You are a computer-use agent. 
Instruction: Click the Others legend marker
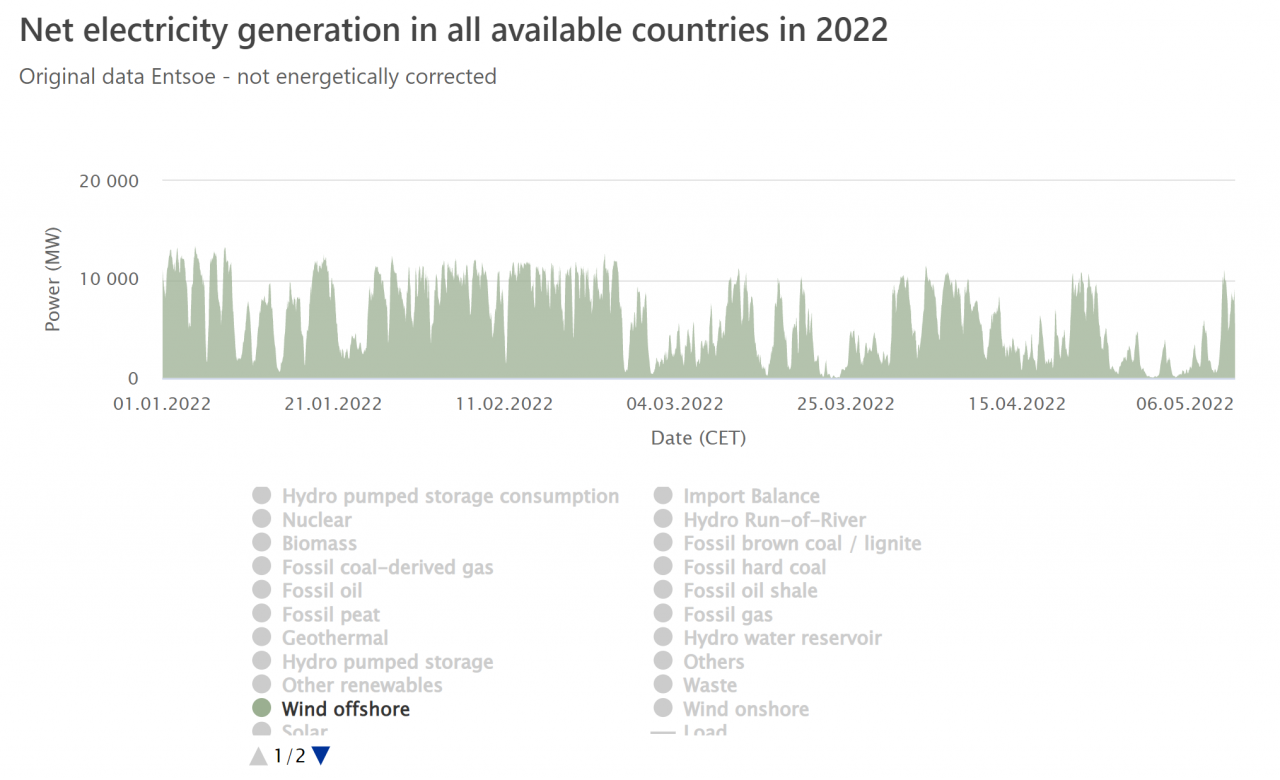point(663,661)
